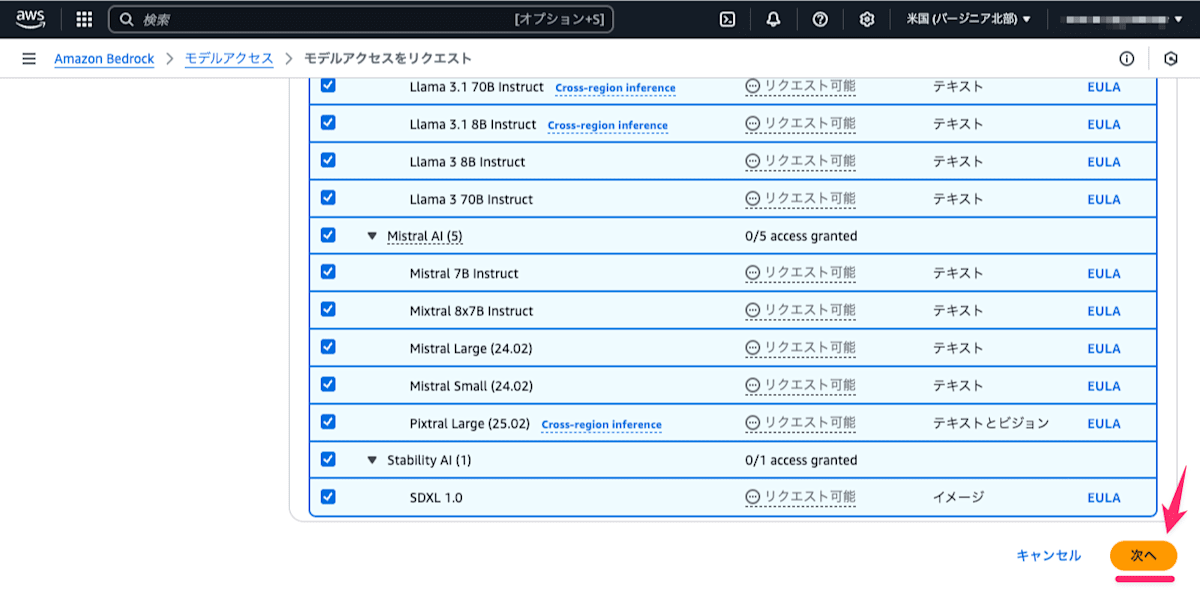The height and width of the screenshot is (590, 1200).
Task: Go to Amazon Bedrock breadcrumb
Action: [x=104, y=59]
